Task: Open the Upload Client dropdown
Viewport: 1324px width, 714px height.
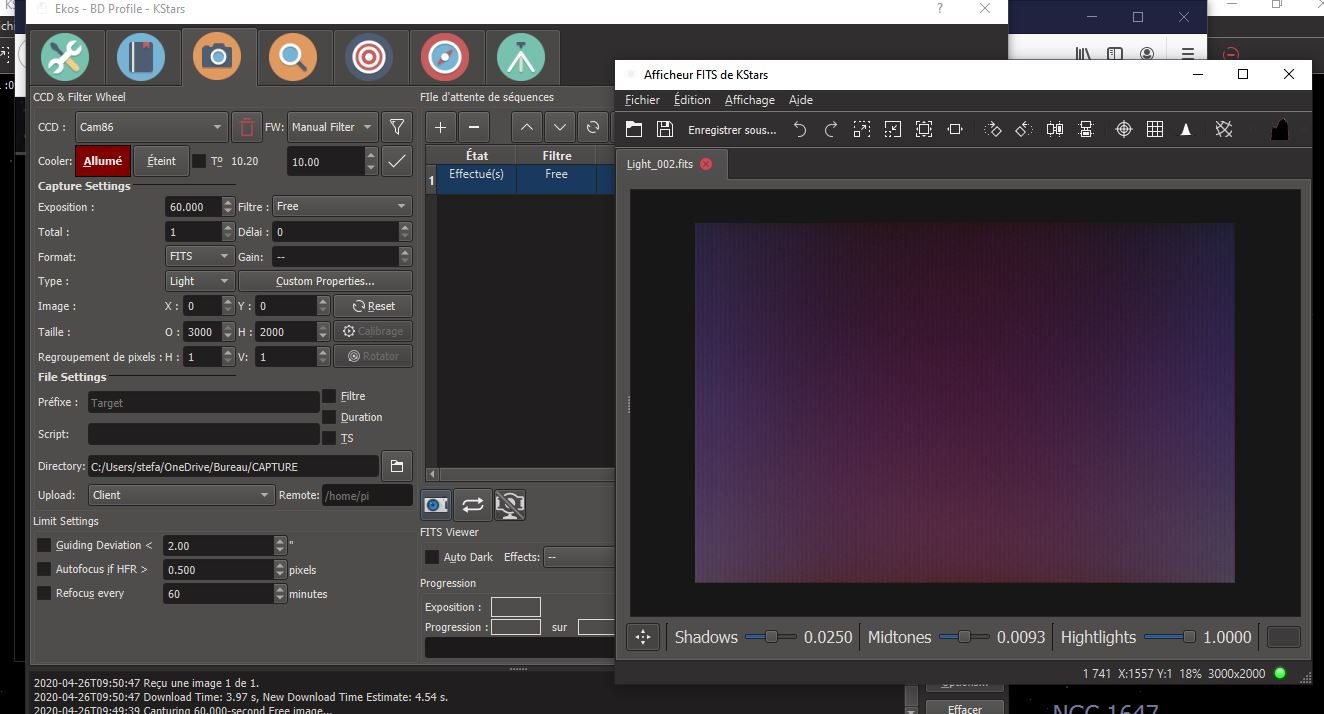Action: coord(180,495)
